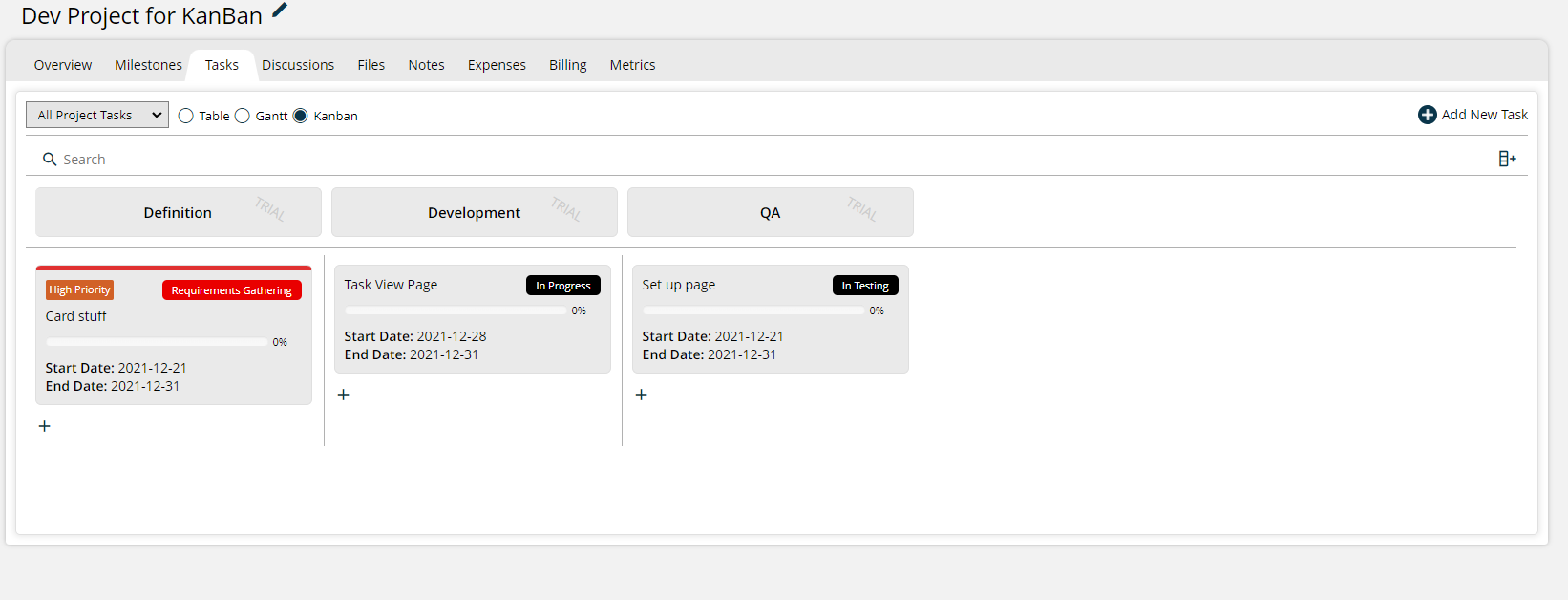
Task: Open the Discussions tab
Action: click(298, 65)
